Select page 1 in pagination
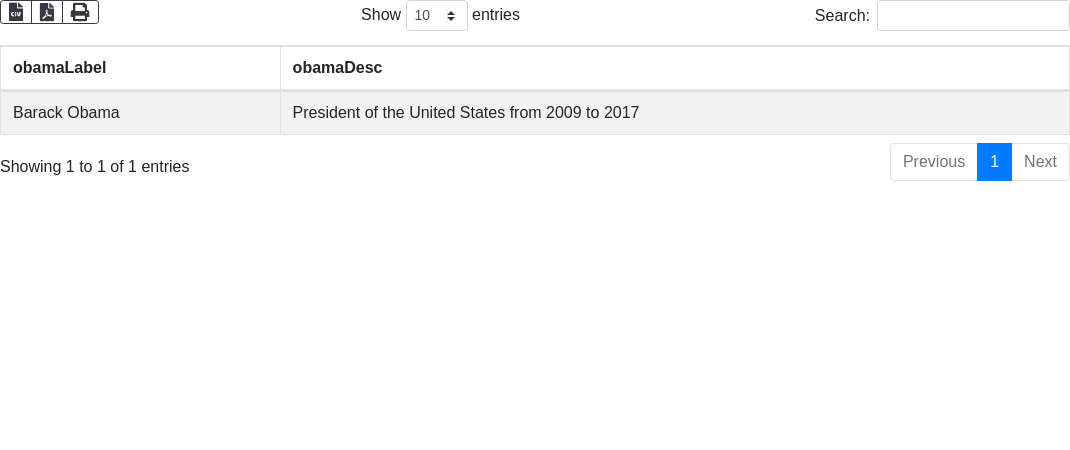 pos(994,162)
